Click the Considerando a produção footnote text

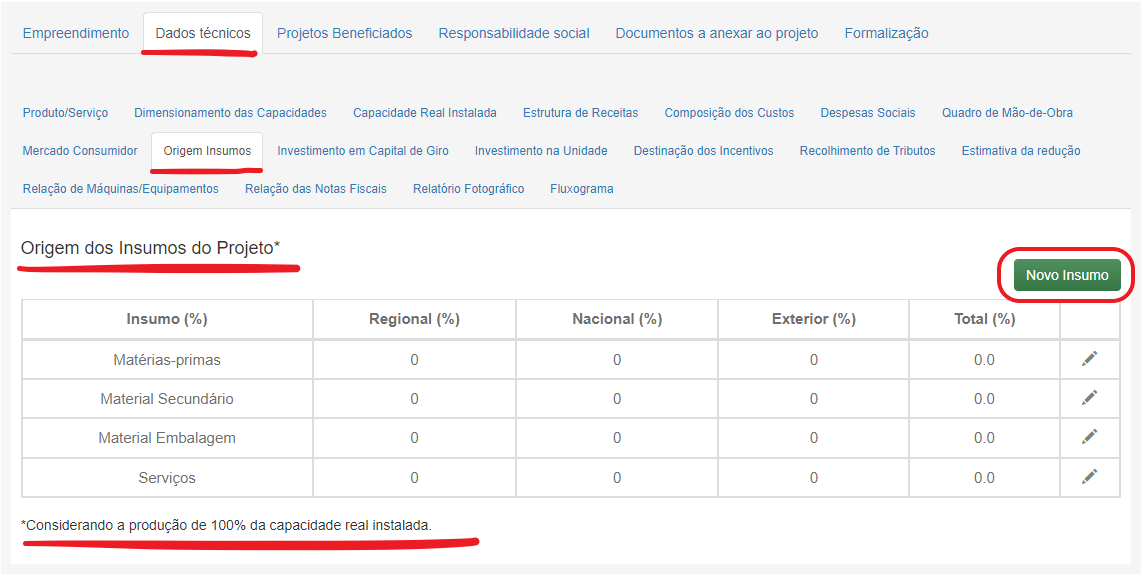[226, 525]
